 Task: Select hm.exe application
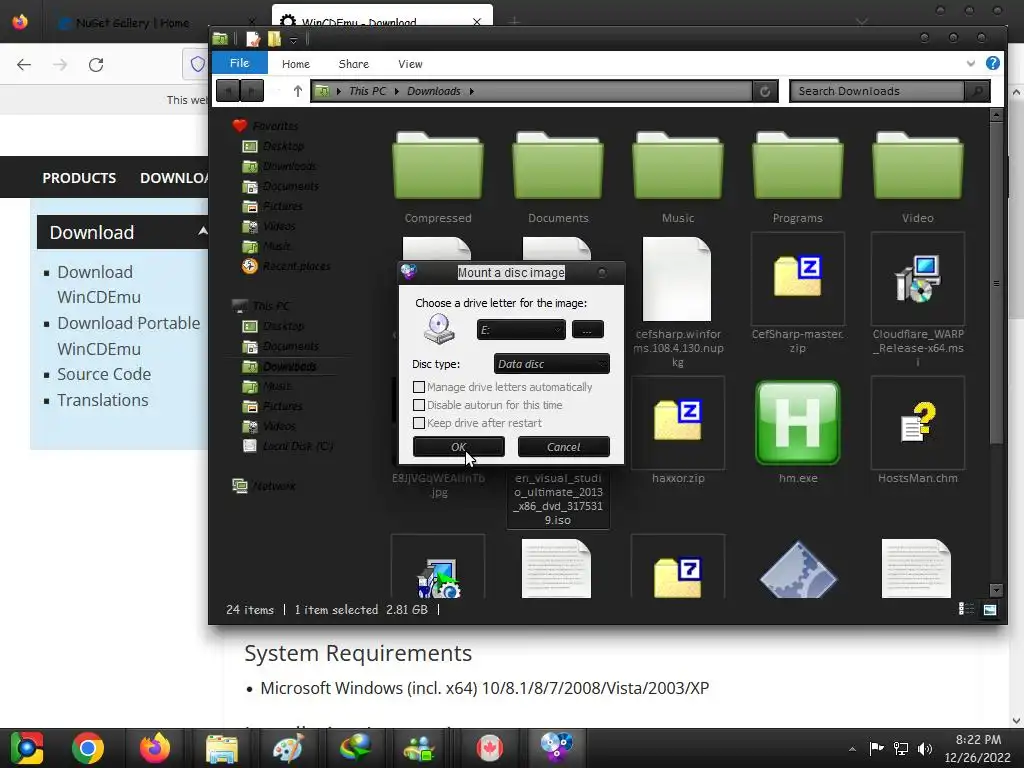[x=797, y=431]
